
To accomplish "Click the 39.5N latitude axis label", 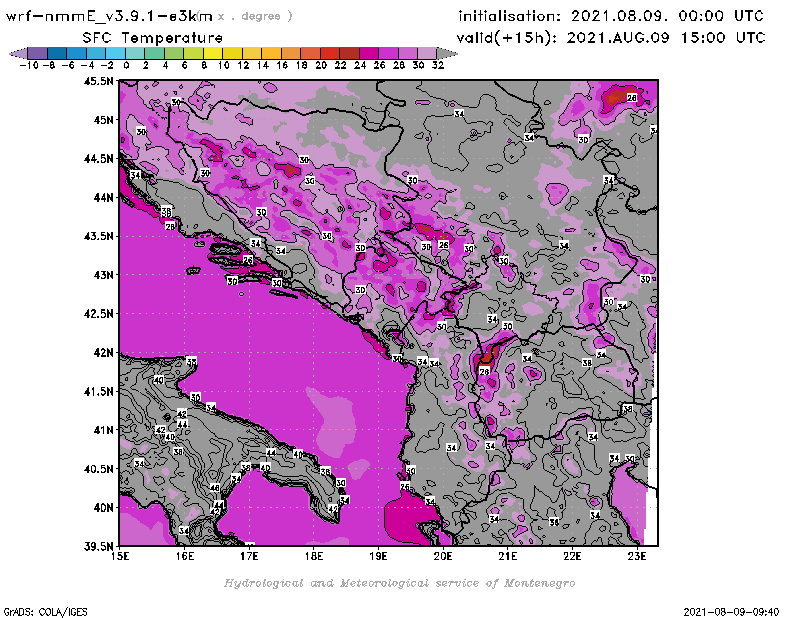I will (x=97, y=546).
